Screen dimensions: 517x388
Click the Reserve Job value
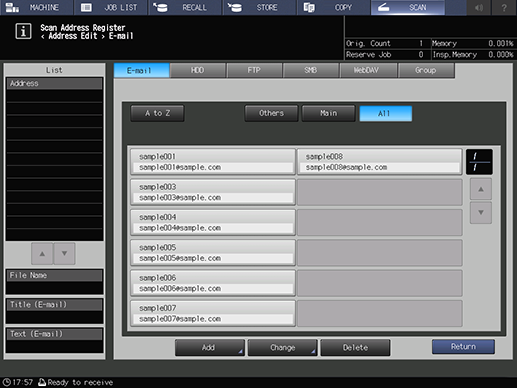pos(421,55)
